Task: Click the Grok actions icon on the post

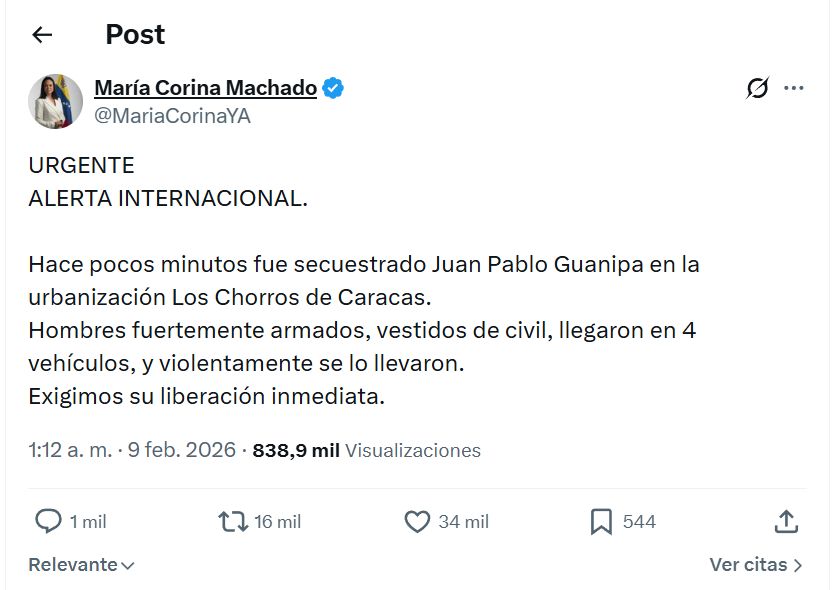Action: [x=757, y=87]
